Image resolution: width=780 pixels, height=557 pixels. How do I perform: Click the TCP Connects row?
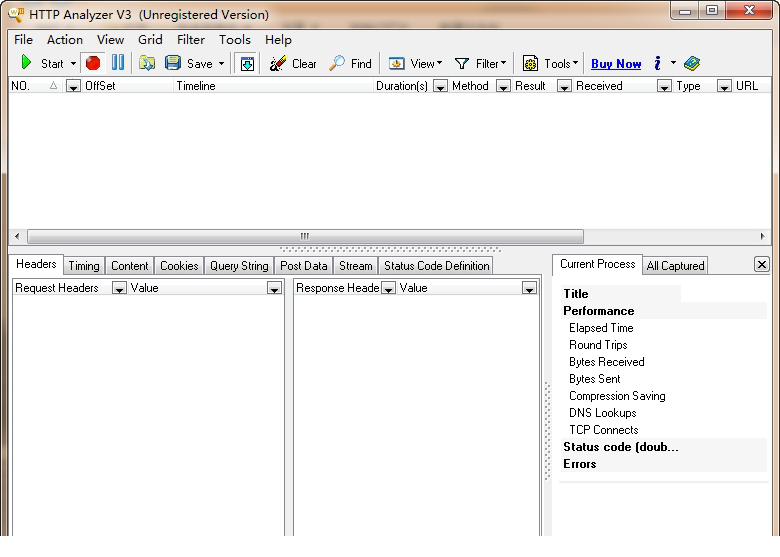click(664, 430)
